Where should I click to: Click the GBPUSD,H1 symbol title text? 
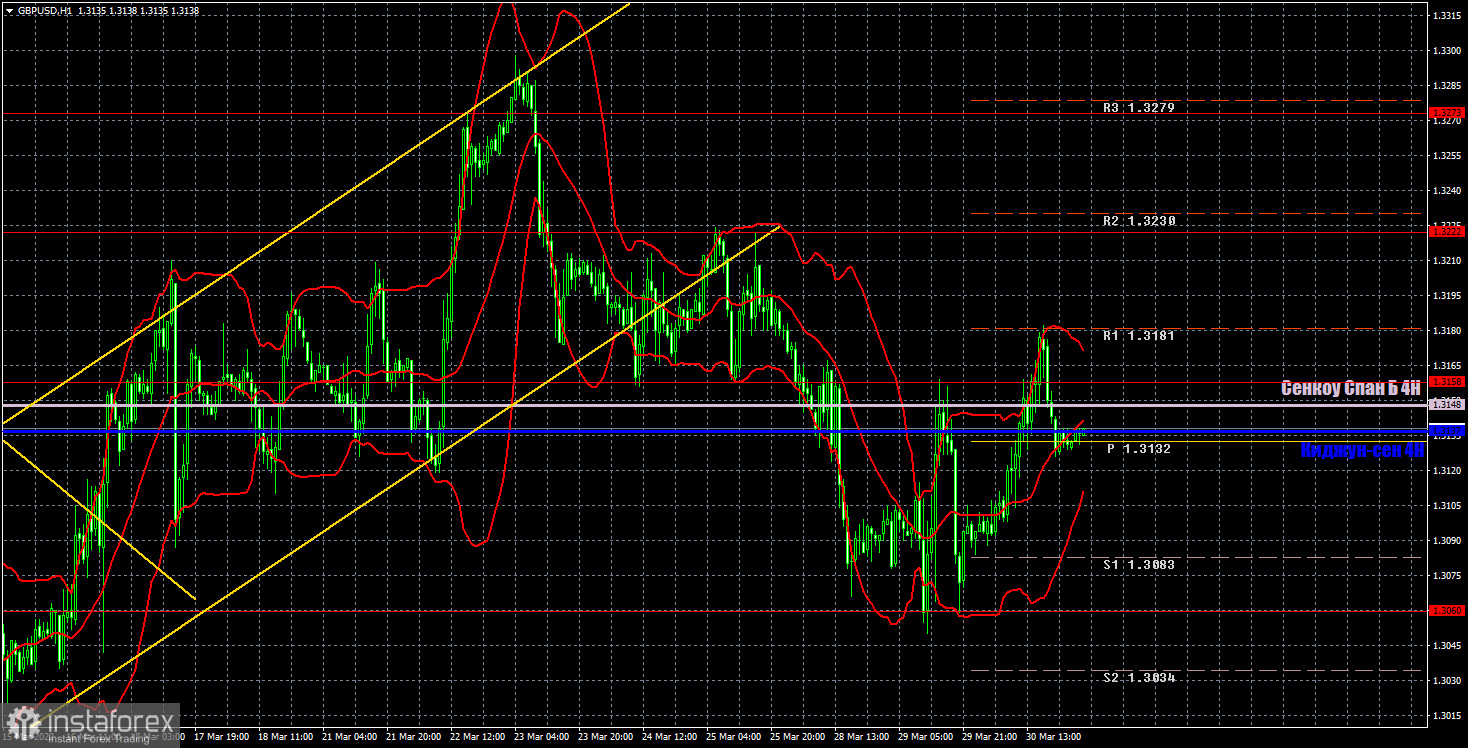(x=43, y=10)
